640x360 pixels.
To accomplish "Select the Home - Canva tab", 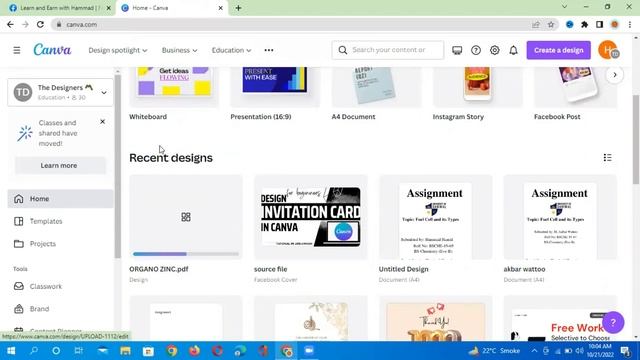I will pos(171,8).
